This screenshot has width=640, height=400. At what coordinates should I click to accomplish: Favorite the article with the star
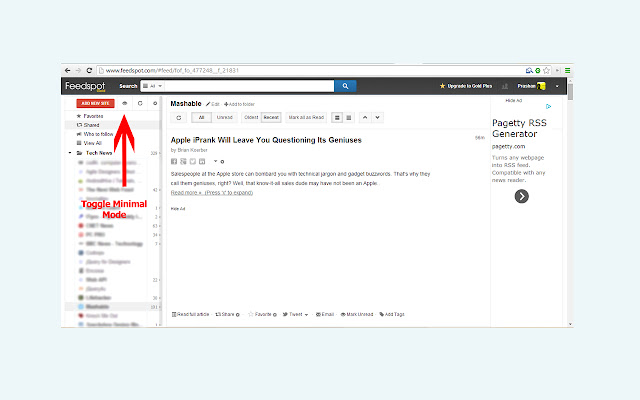(262, 314)
